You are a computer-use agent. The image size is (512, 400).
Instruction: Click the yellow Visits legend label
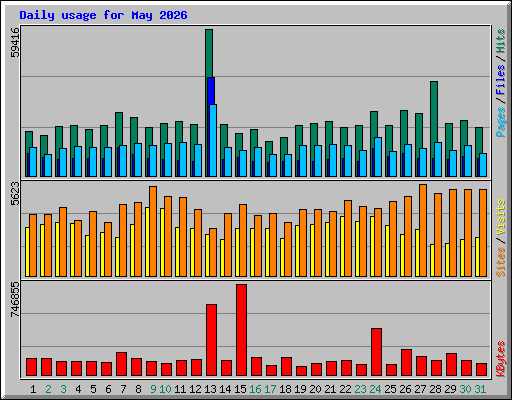pyautogui.click(x=501, y=217)
